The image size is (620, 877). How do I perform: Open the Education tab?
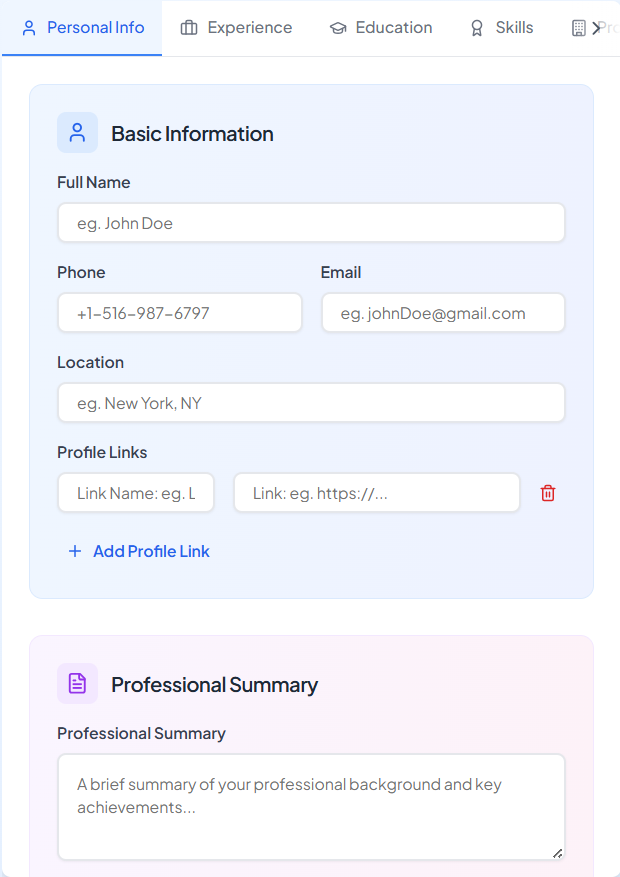point(381,27)
